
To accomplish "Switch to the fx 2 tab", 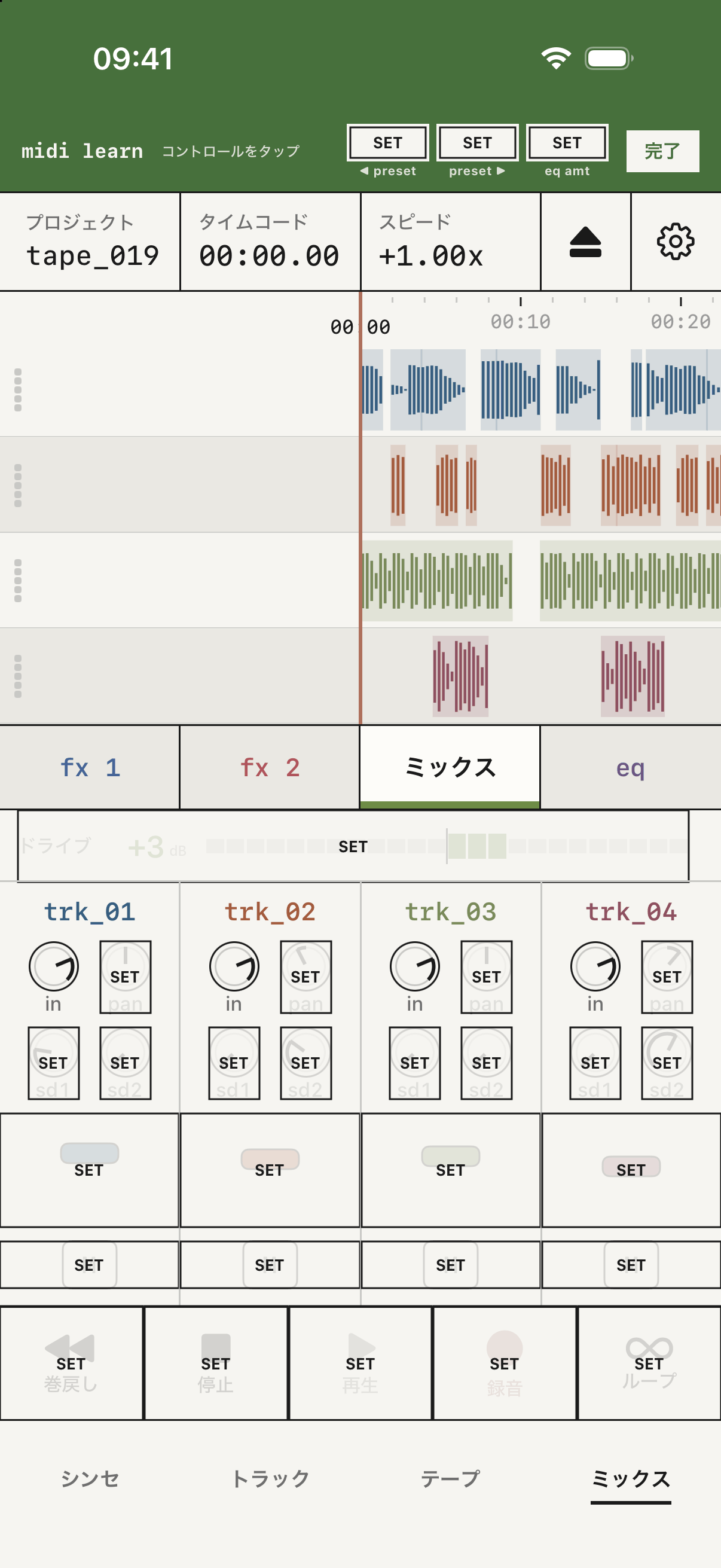I will [x=270, y=767].
